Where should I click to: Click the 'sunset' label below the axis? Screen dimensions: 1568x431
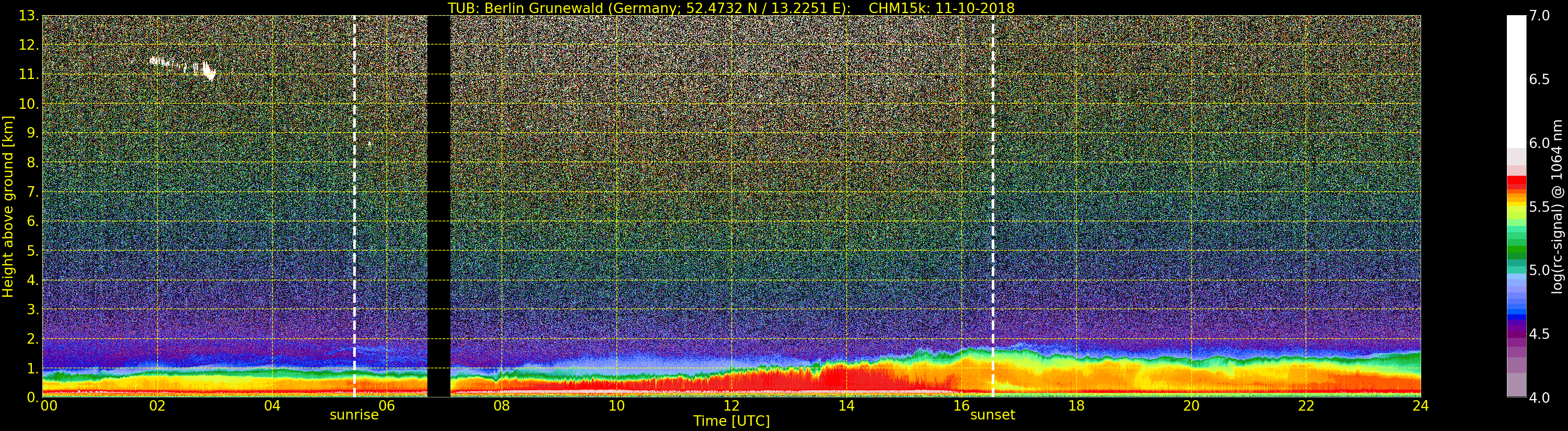coord(992,415)
